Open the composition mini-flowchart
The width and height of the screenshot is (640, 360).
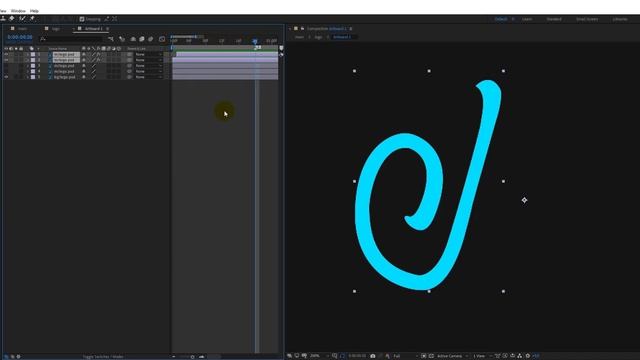(x=111, y=39)
